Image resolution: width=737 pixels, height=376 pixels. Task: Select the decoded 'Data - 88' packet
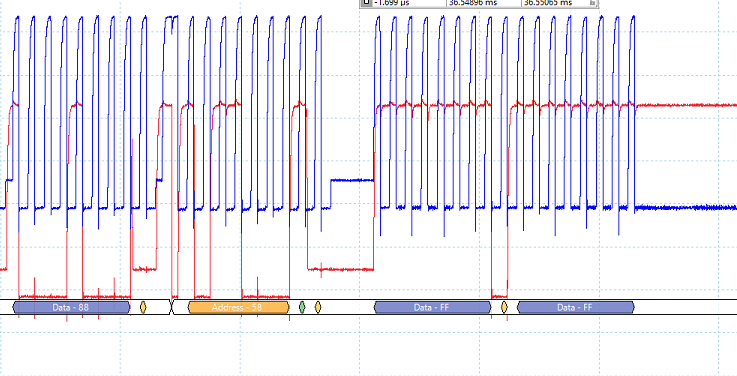(71, 307)
